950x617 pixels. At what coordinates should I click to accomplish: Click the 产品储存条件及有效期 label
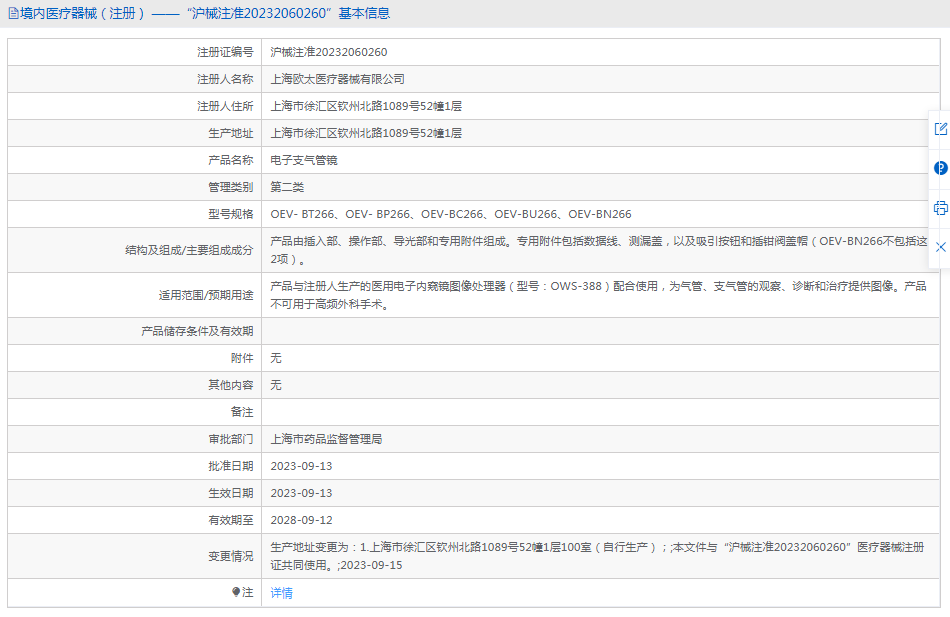197,331
